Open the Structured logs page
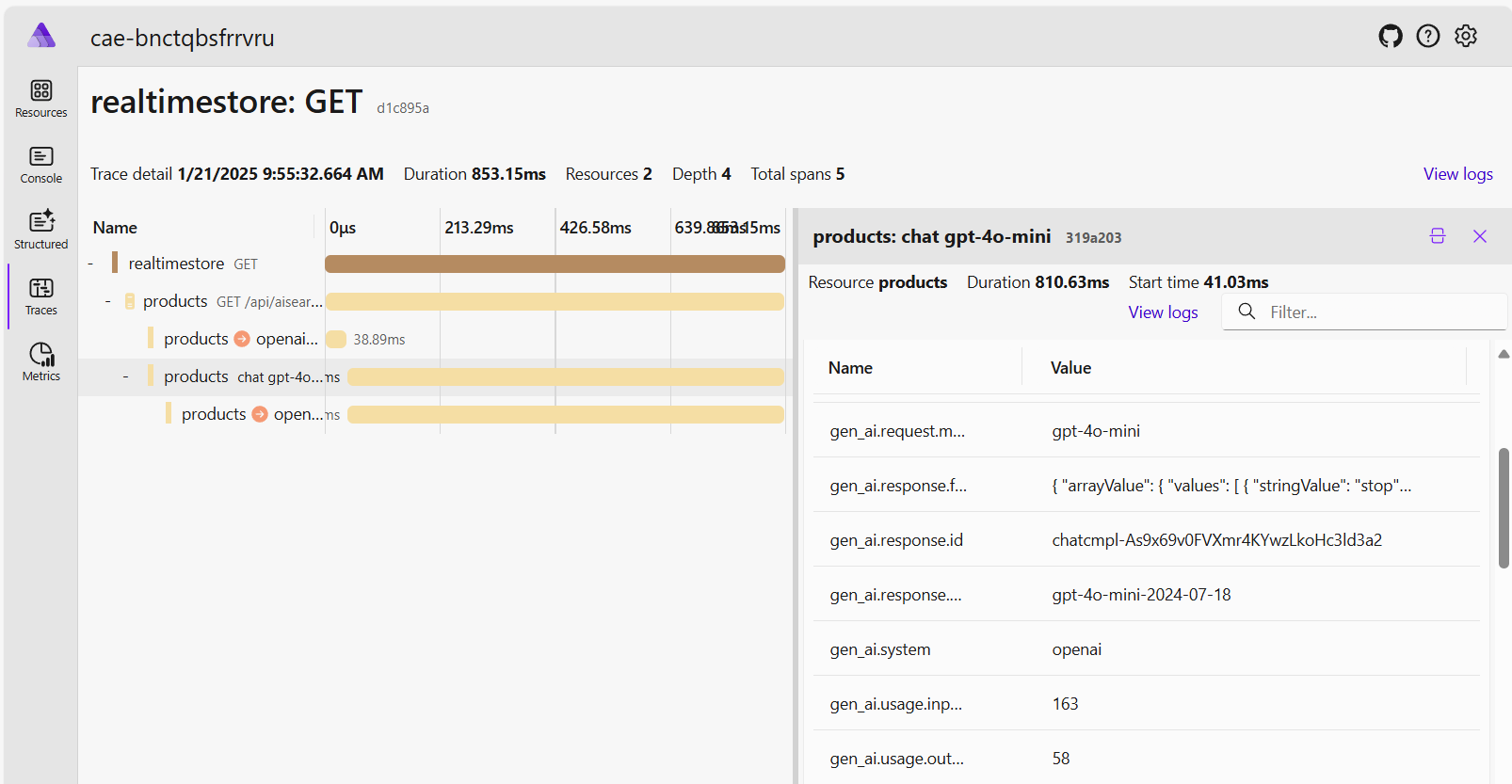Image resolution: width=1512 pixels, height=784 pixels. pos(40,231)
